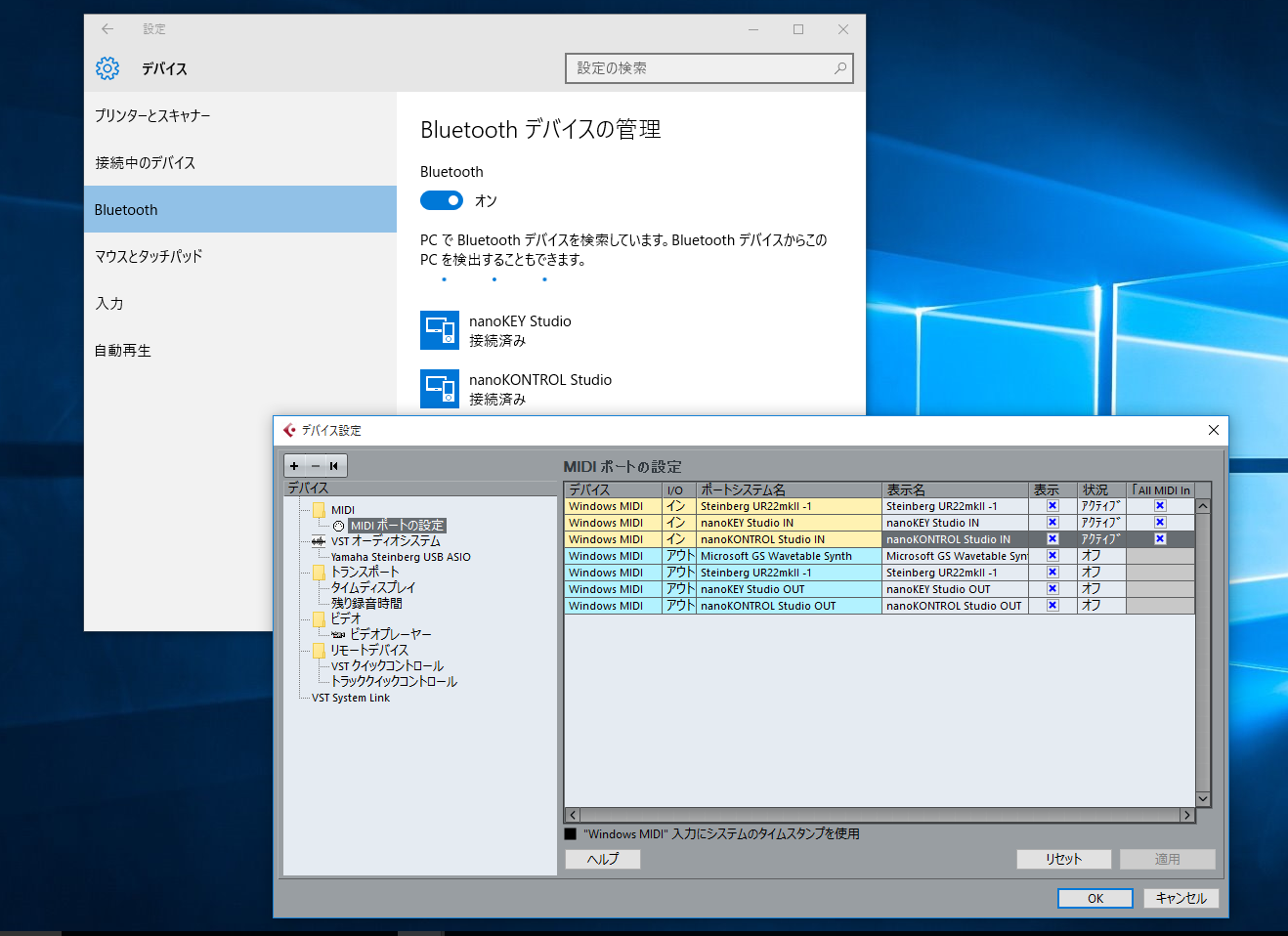Image resolution: width=1288 pixels, height=936 pixels.
Task: Click the video player device icon
Action: click(338, 635)
